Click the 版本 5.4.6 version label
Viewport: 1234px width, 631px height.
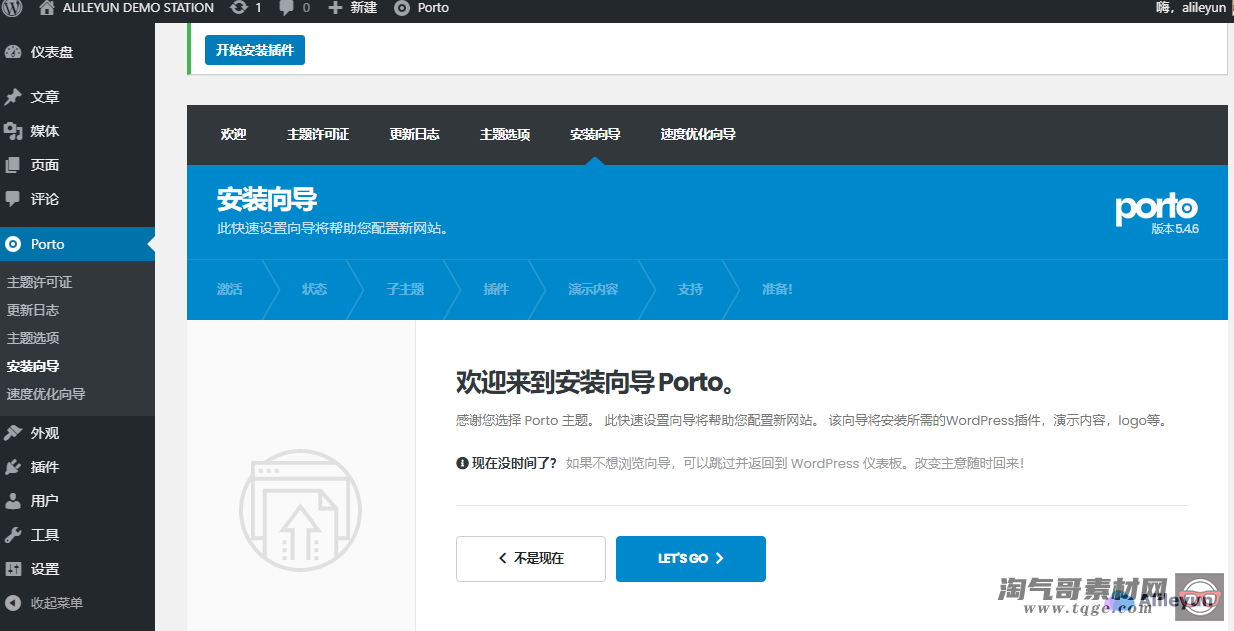1175,229
